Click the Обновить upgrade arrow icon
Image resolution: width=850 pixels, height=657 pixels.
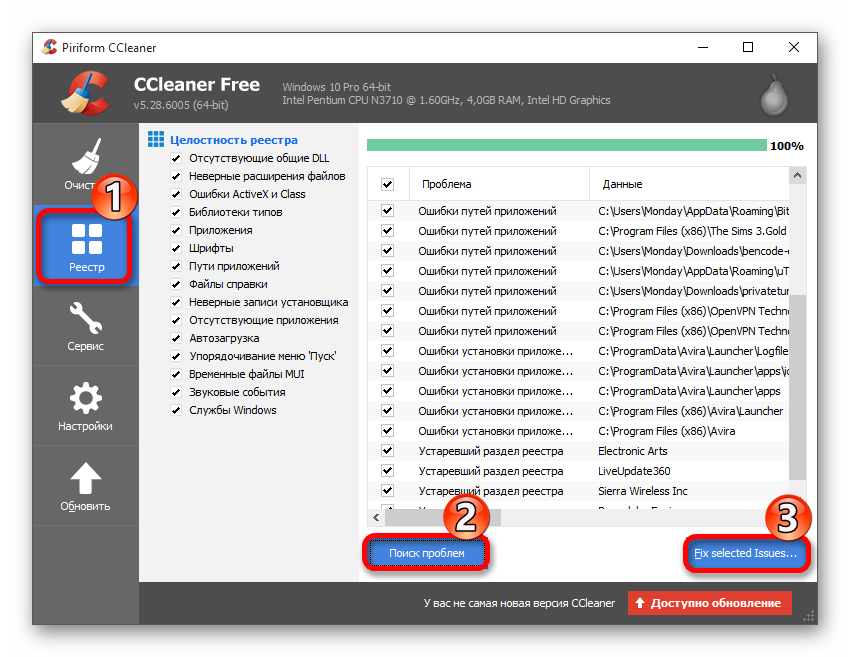pos(86,480)
